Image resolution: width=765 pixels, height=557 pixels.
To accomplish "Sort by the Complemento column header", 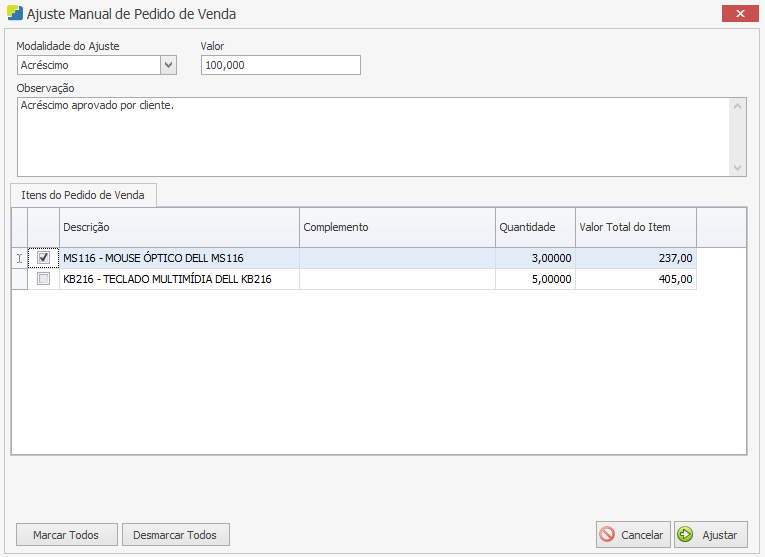I will coord(397,227).
